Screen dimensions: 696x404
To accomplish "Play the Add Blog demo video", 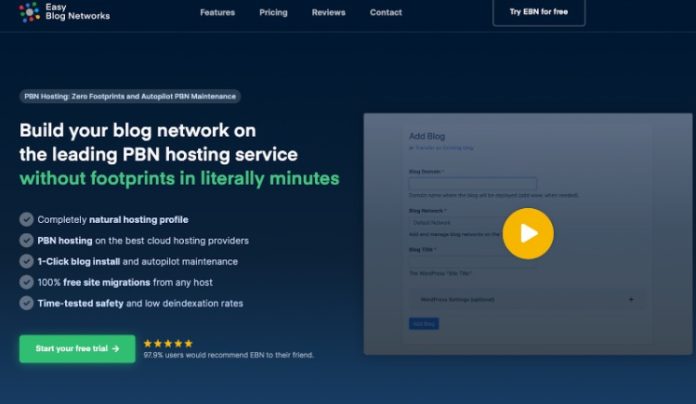I will click(528, 233).
